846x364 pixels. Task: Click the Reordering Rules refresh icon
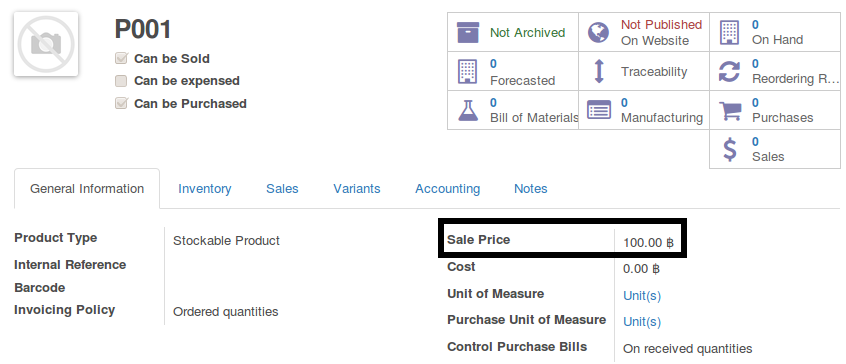(729, 72)
